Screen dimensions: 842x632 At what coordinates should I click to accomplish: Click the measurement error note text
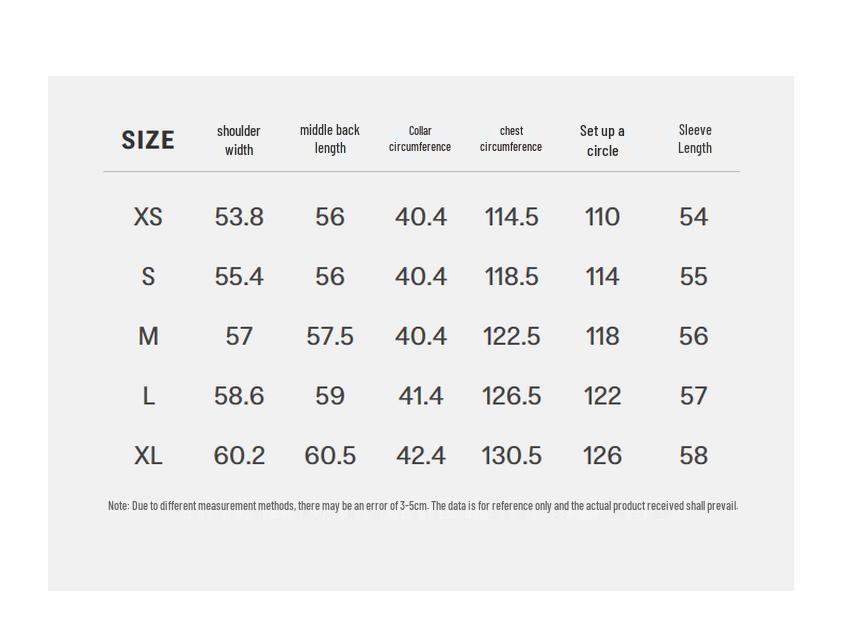point(422,506)
